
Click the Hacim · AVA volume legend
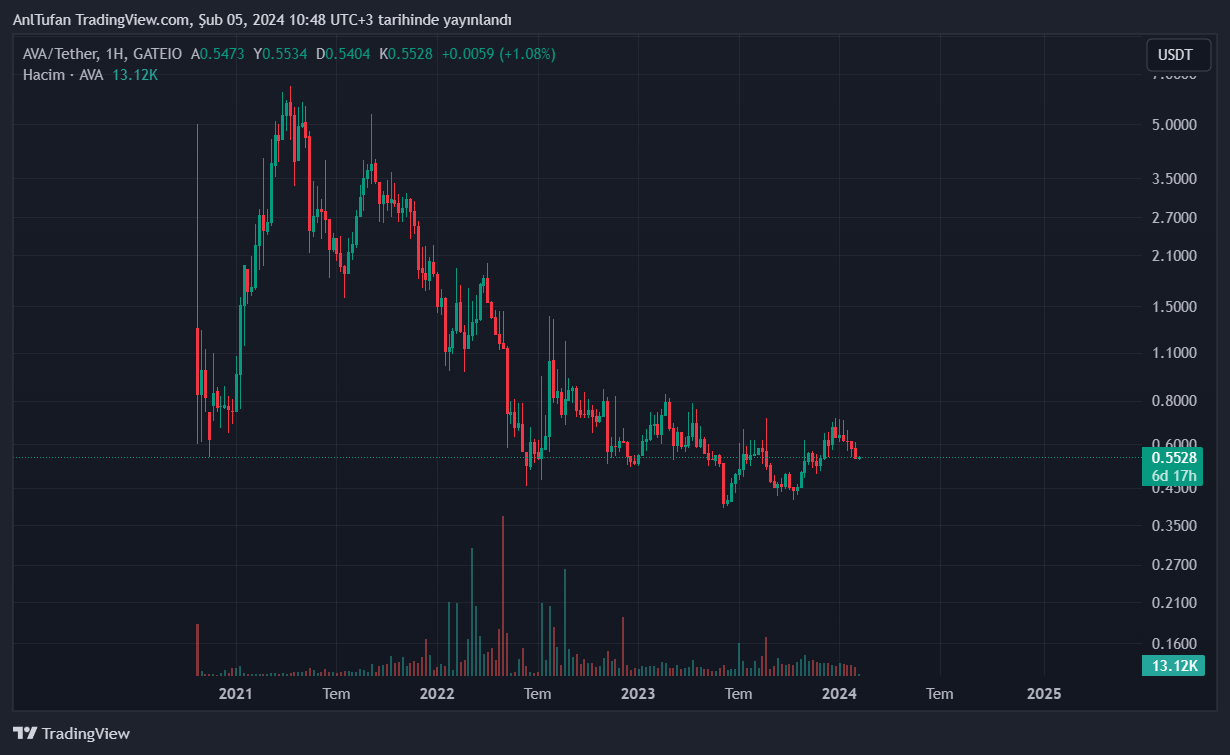coord(62,75)
